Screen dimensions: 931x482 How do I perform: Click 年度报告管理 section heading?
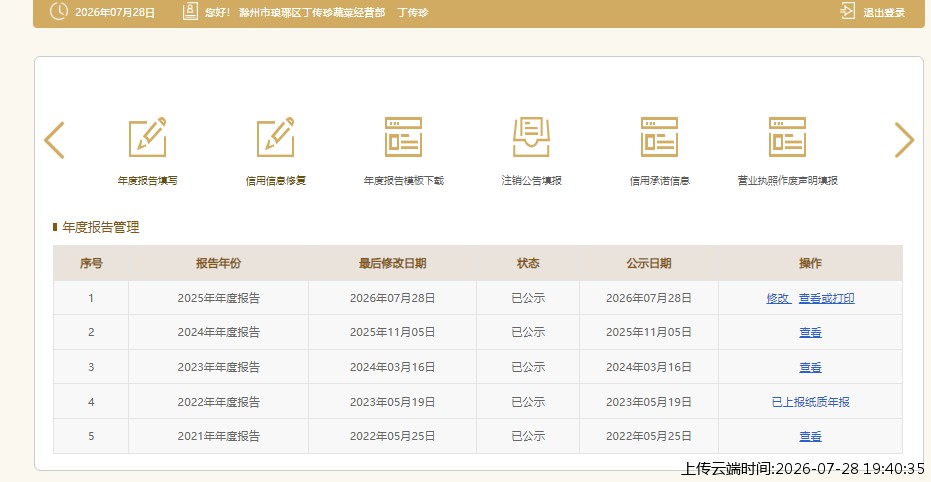click(x=101, y=227)
